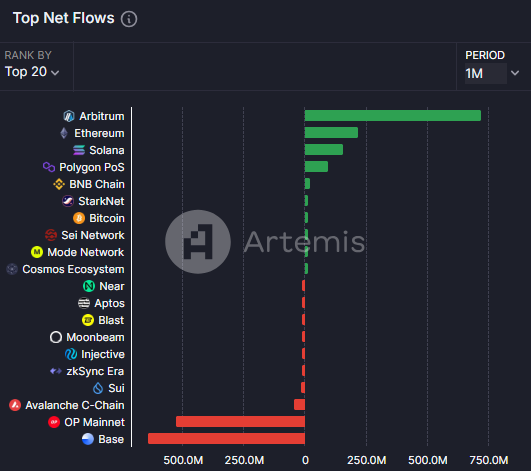The image size is (531, 471).
Task: Select the OP Mainnet red outflow bar
Action: click(240, 422)
